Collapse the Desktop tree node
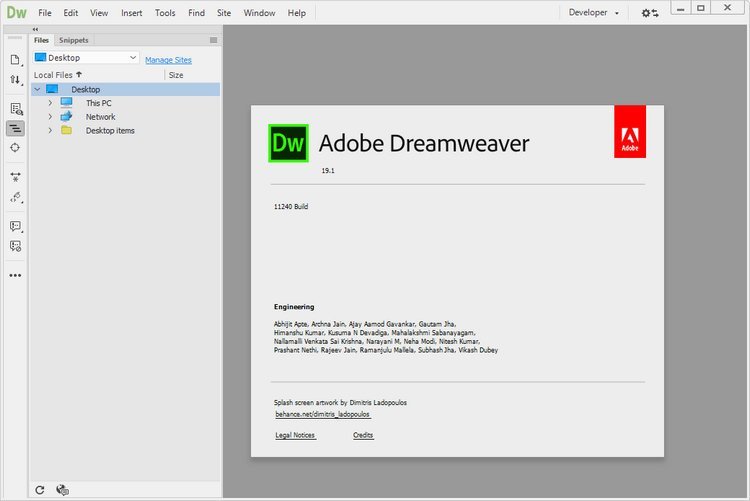The image size is (750, 501). [x=37, y=89]
